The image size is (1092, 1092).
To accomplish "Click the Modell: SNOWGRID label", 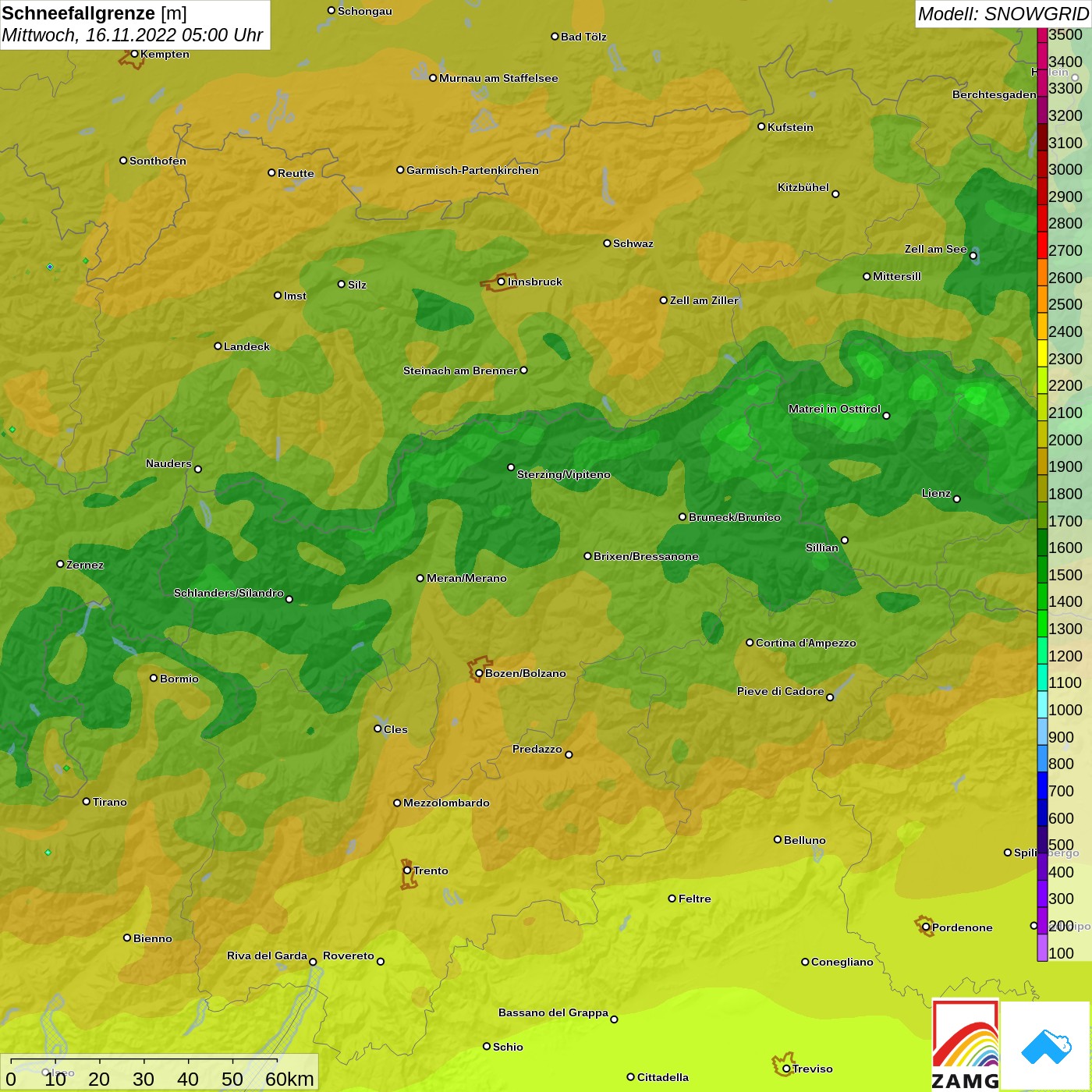I will click(x=1003, y=14).
